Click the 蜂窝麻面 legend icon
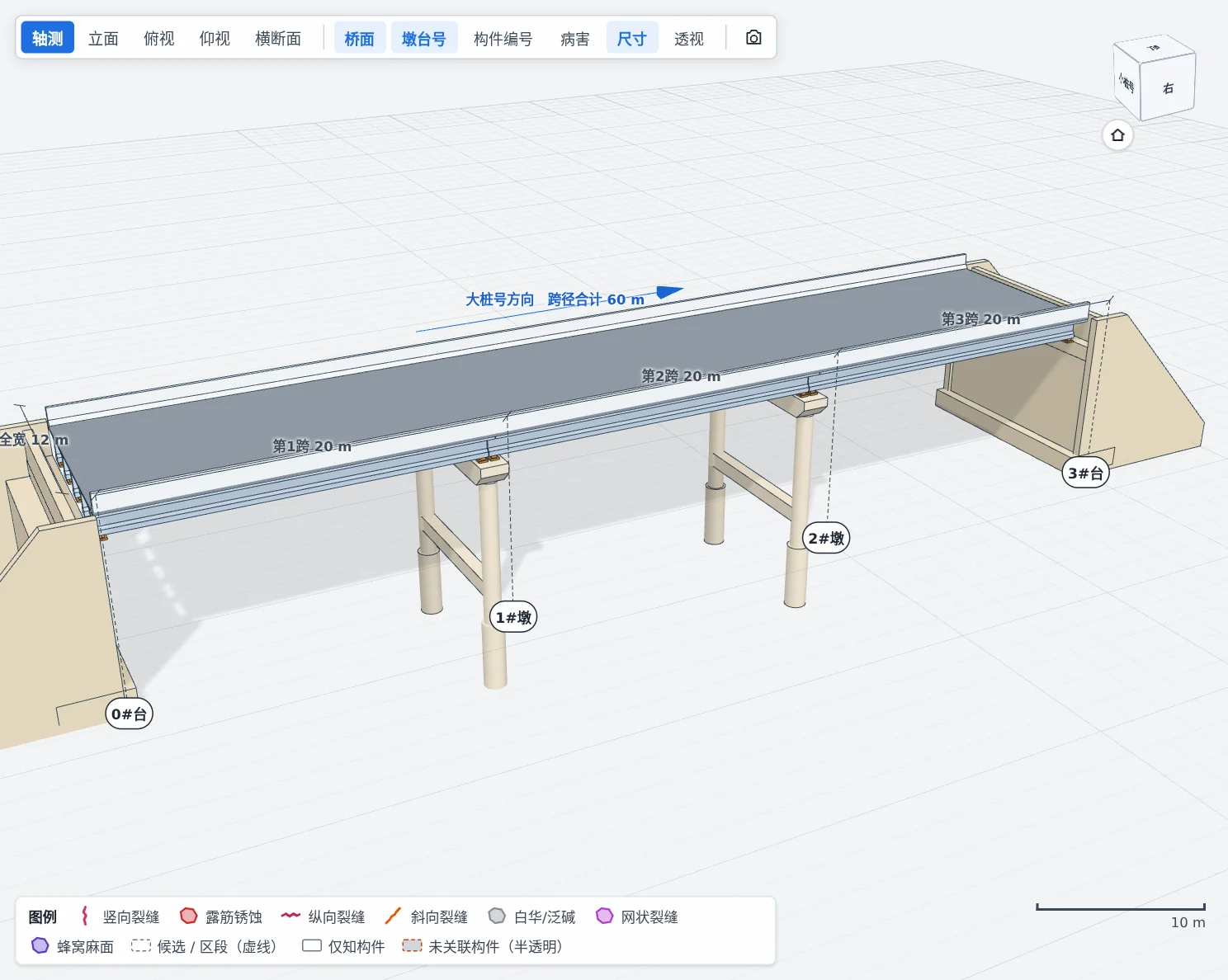 click(x=40, y=945)
